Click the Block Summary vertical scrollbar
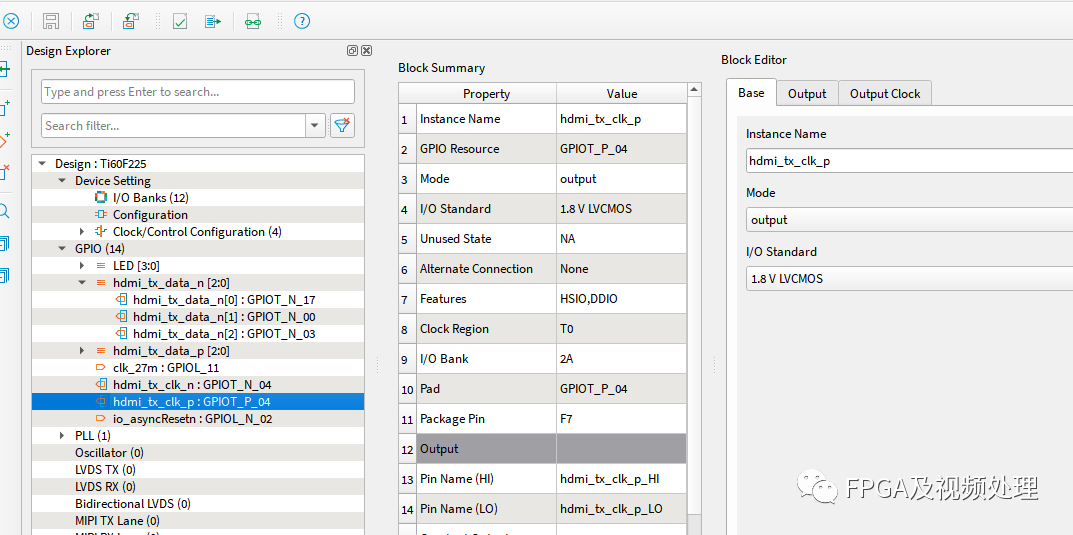This screenshot has height=535, width=1073. pyautogui.click(x=694, y=300)
